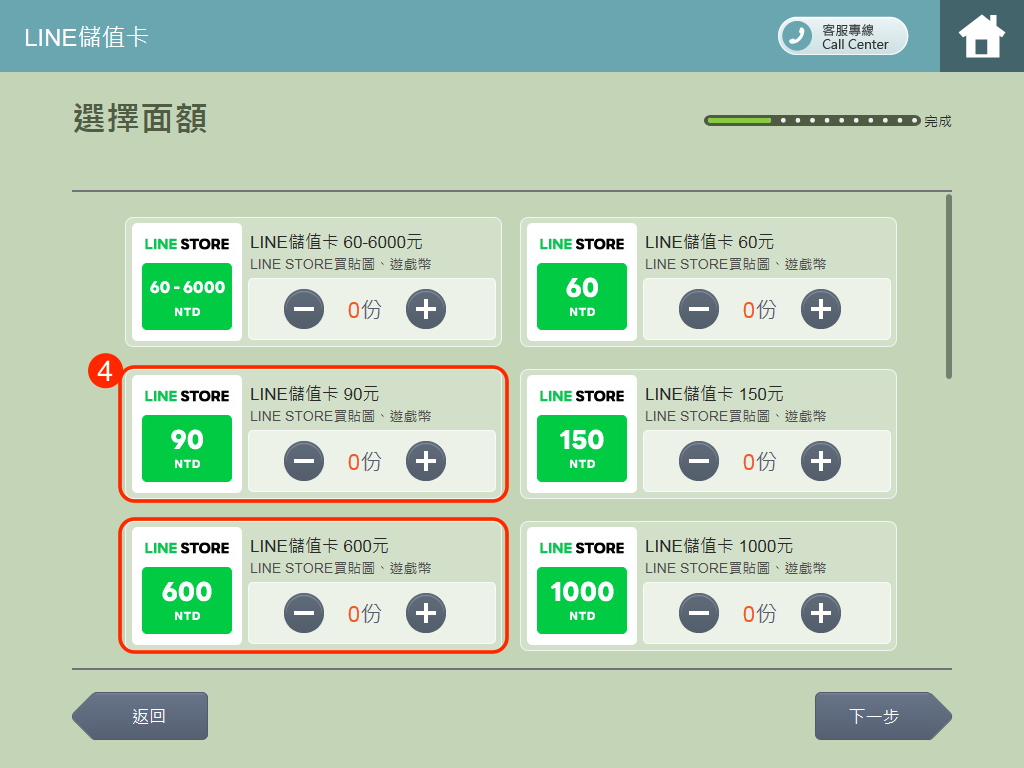Select the 90 NTD card thumbnail
The image size is (1024, 768).
coord(187,434)
